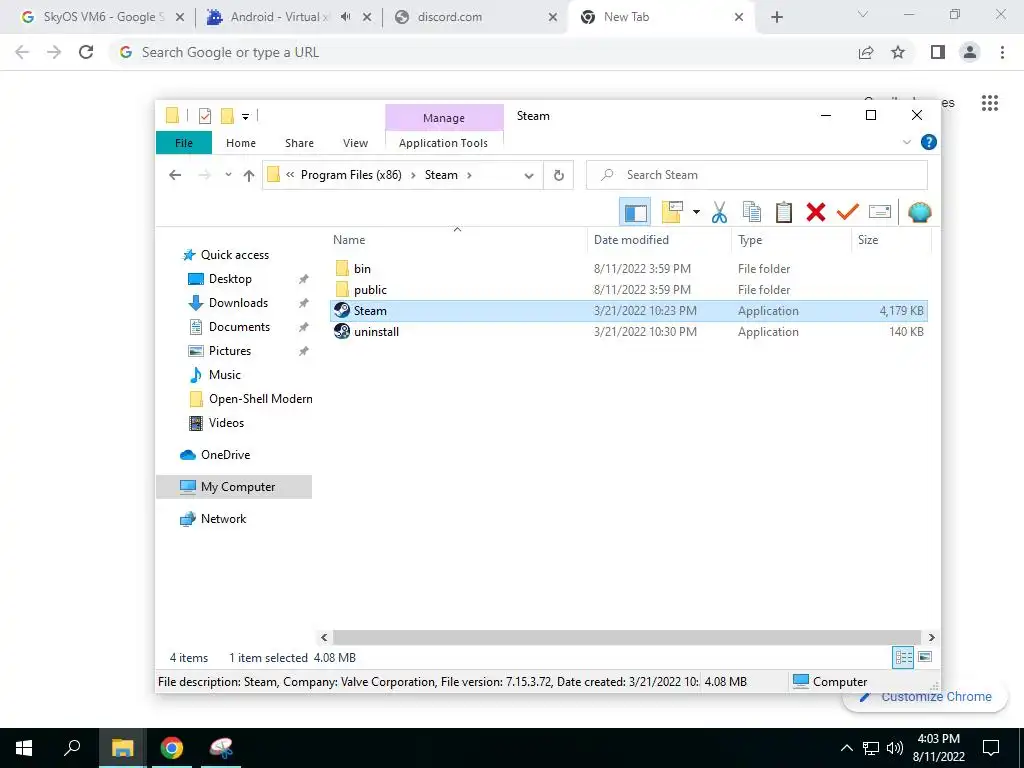Open the File ribbon tab
The height and width of the screenshot is (768, 1024).
tap(184, 143)
